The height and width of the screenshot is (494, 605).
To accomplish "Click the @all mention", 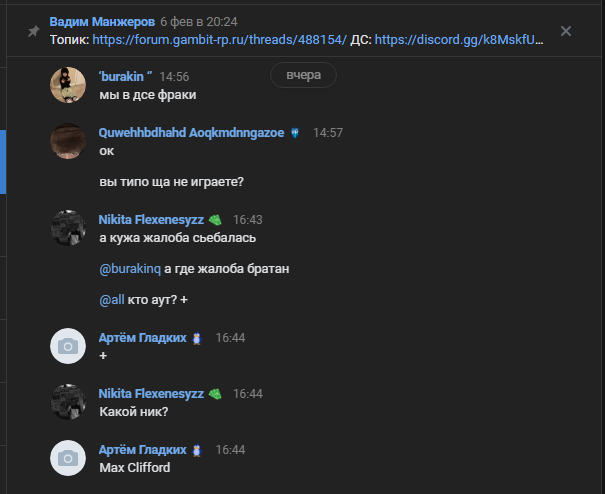I will tap(112, 299).
